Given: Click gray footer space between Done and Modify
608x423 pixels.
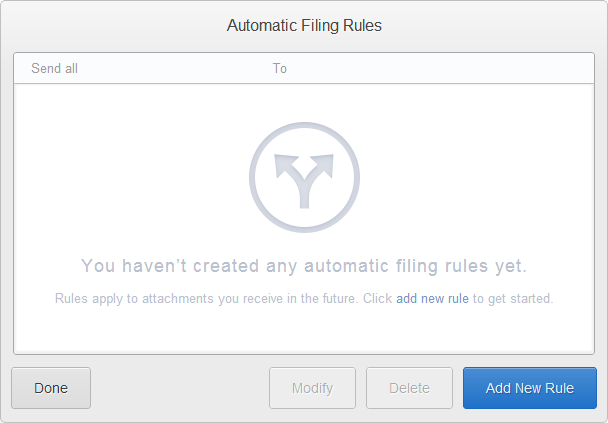Looking at the screenshot, I should click(x=180, y=388).
